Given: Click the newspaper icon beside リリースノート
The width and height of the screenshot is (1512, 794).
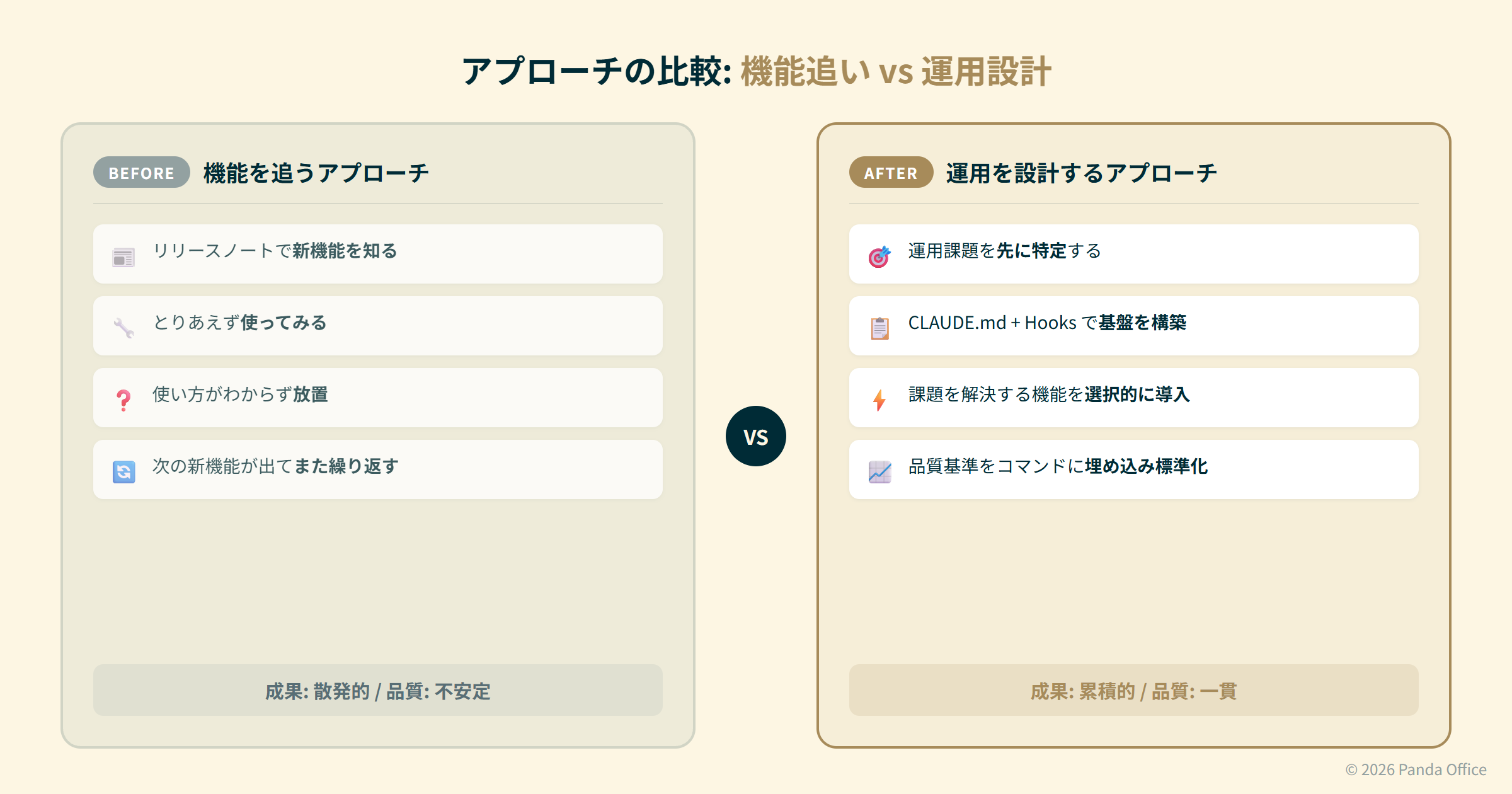Looking at the screenshot, I should [123, 257].
